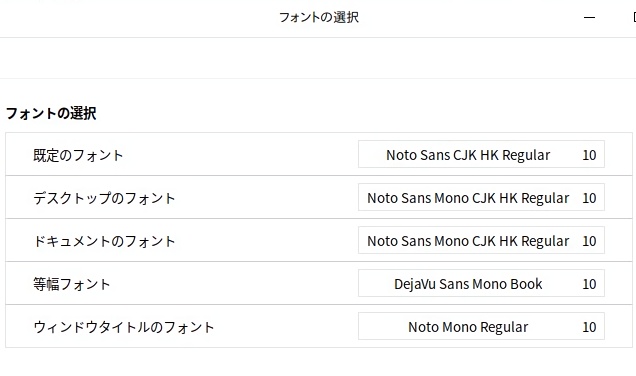Minimize the フォントの選択 window
Screen dimensions: 636x376
[589, 17]
